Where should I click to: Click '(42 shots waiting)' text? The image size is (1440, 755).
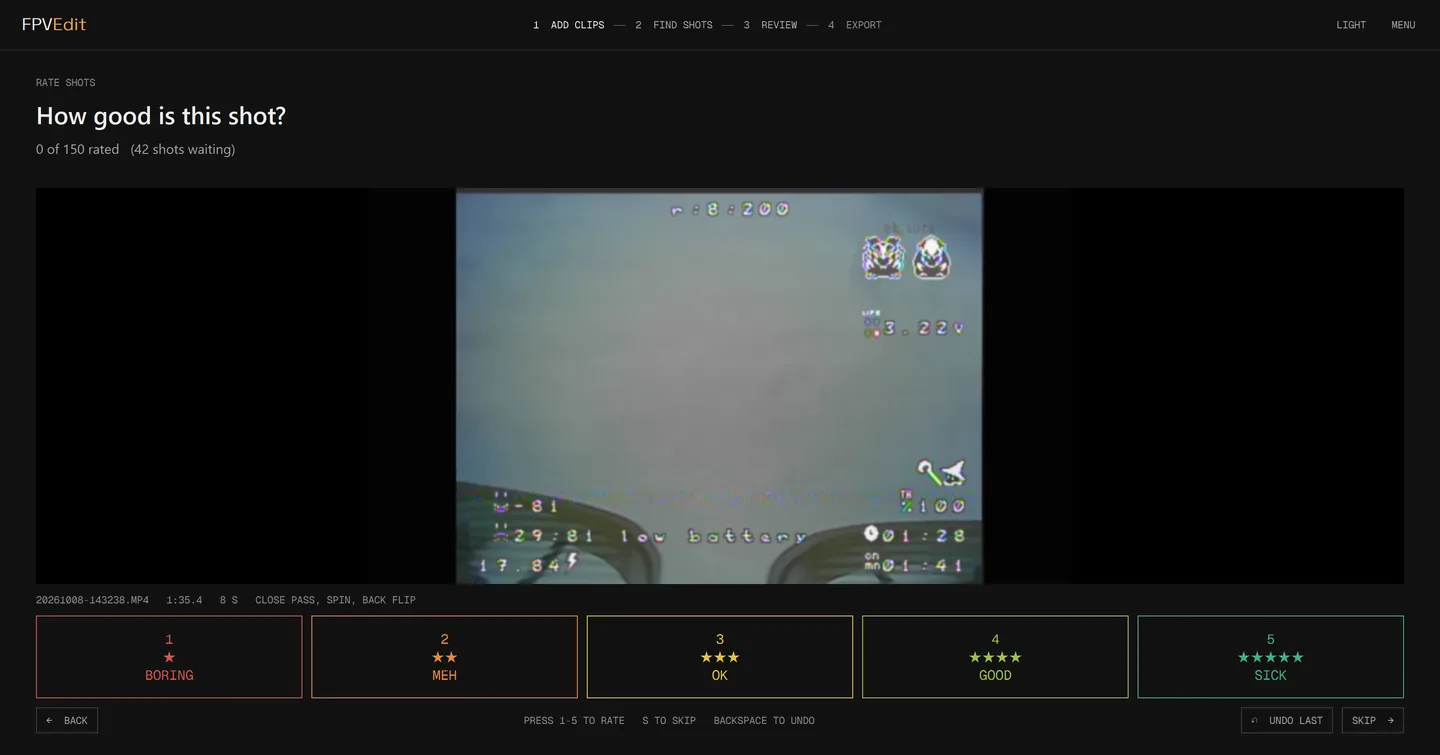183,149
